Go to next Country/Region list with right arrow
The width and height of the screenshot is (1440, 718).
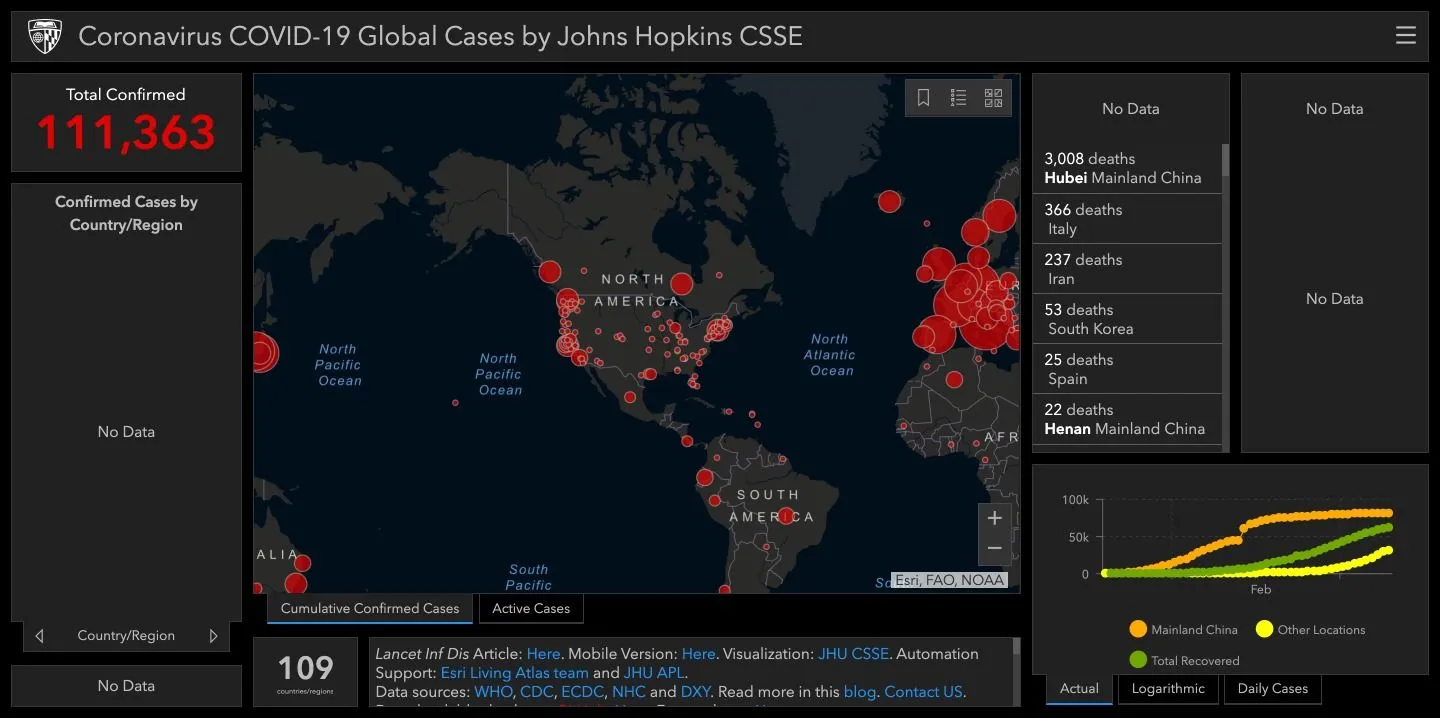(213, 636)
